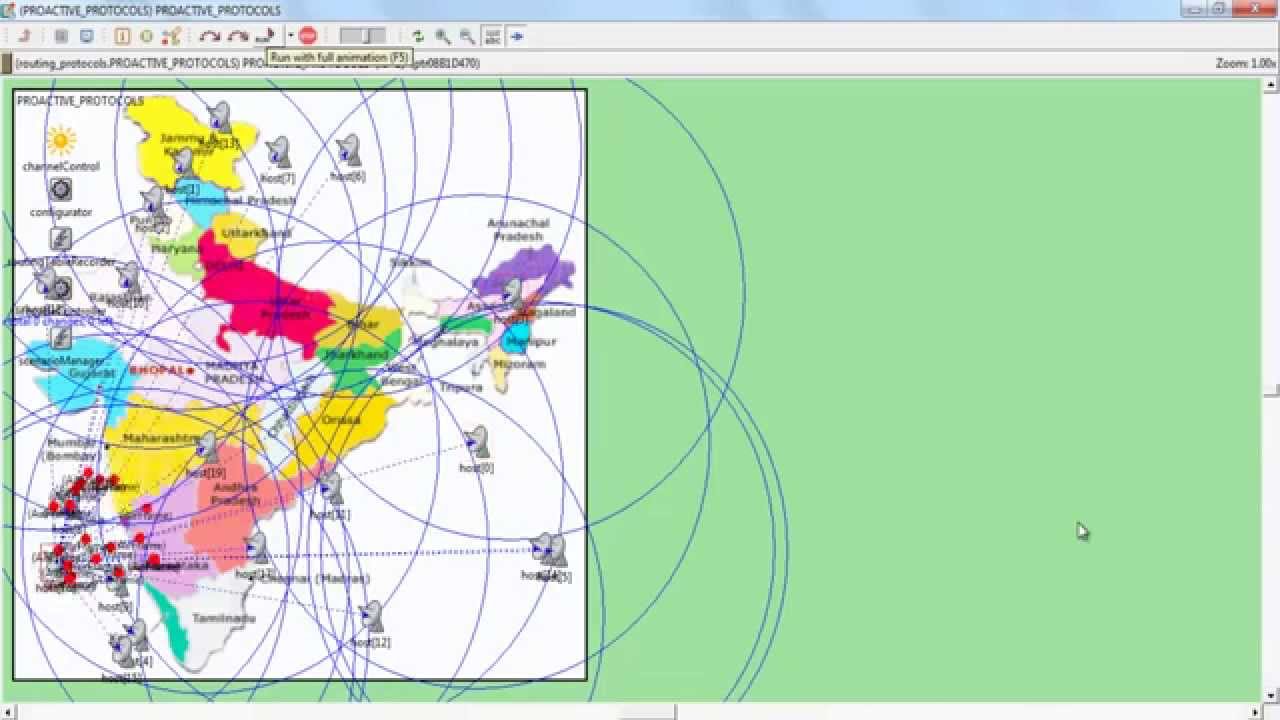Click the routing_protocols.PROACTIVE_PROTOCOLS path text
This screenshot has width=1280, height=720.
click(x=127, y=63)
